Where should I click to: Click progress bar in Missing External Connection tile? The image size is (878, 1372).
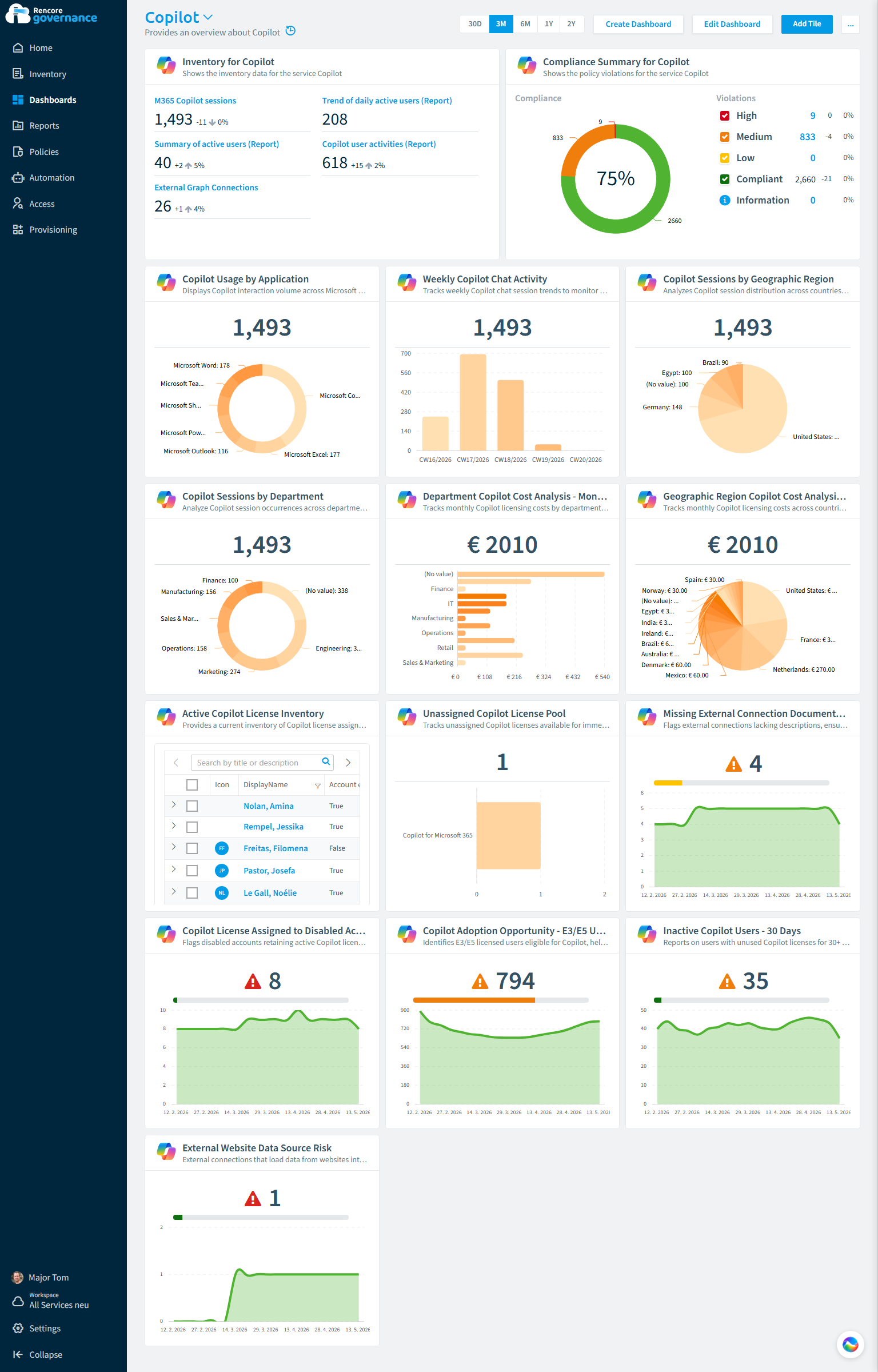(x=741, y=783)
